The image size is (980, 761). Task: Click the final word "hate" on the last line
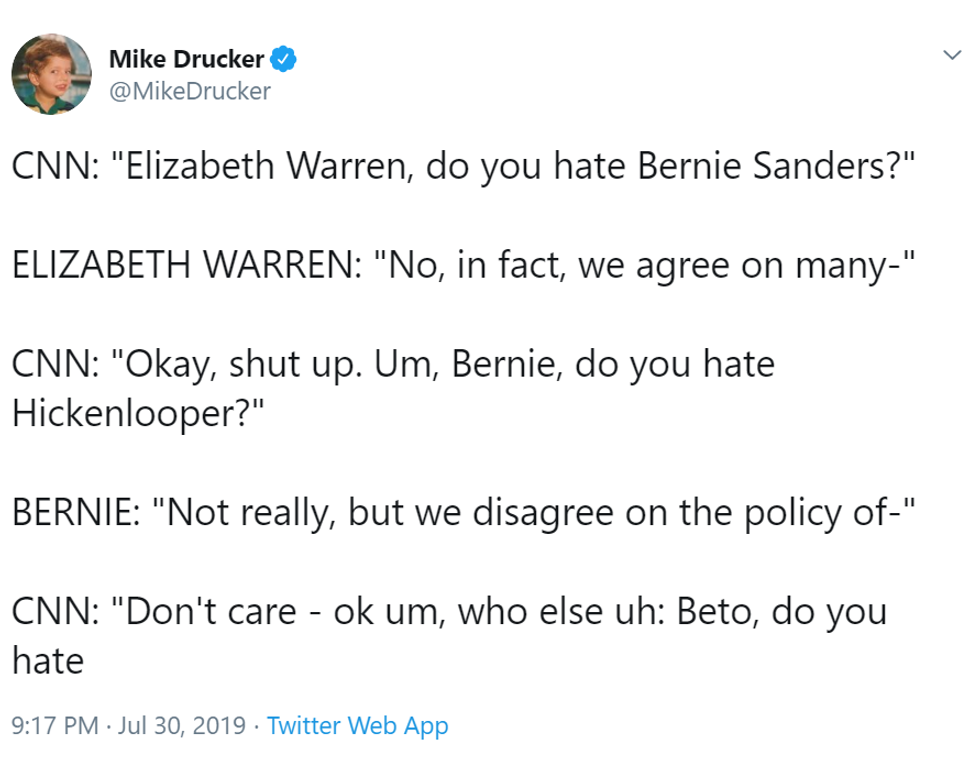coord(47,660)
